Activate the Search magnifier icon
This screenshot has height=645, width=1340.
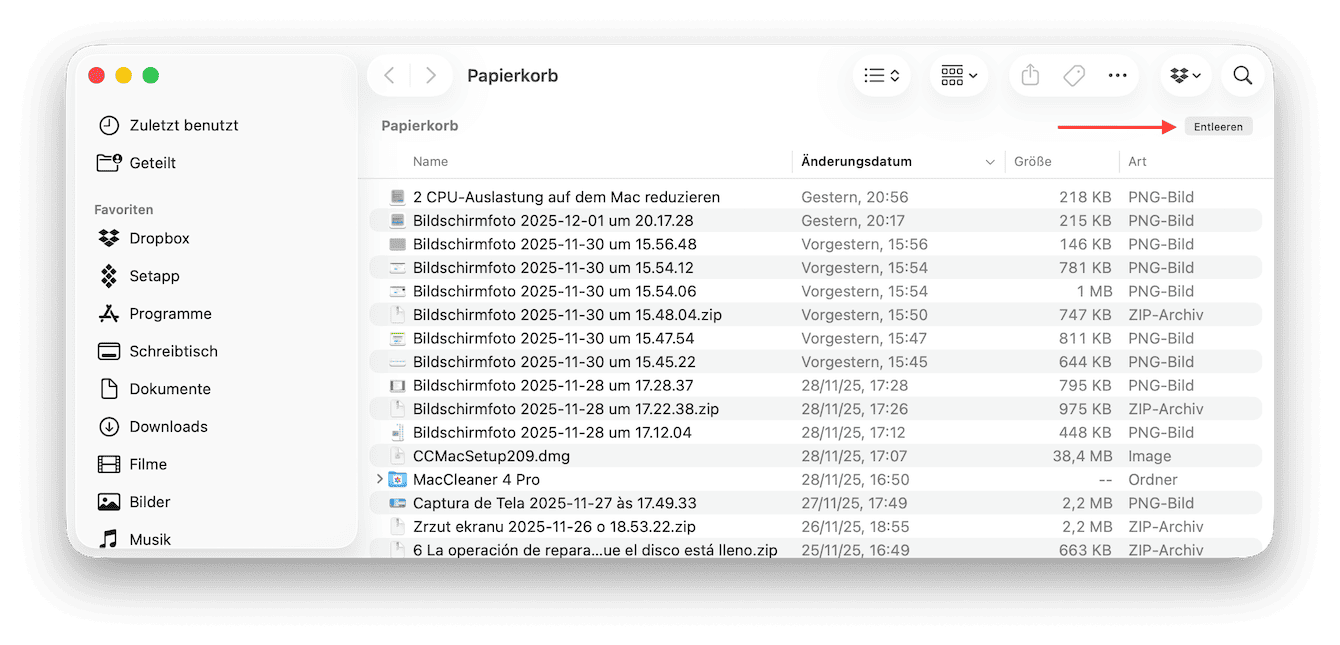pyautogui.click(x=1241, y=75)
